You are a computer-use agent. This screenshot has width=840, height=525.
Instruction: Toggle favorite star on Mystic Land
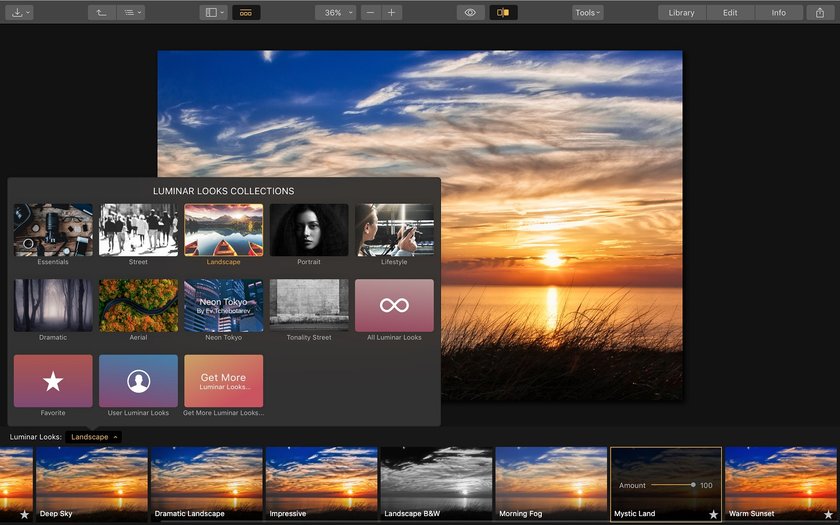coord(713,514)
